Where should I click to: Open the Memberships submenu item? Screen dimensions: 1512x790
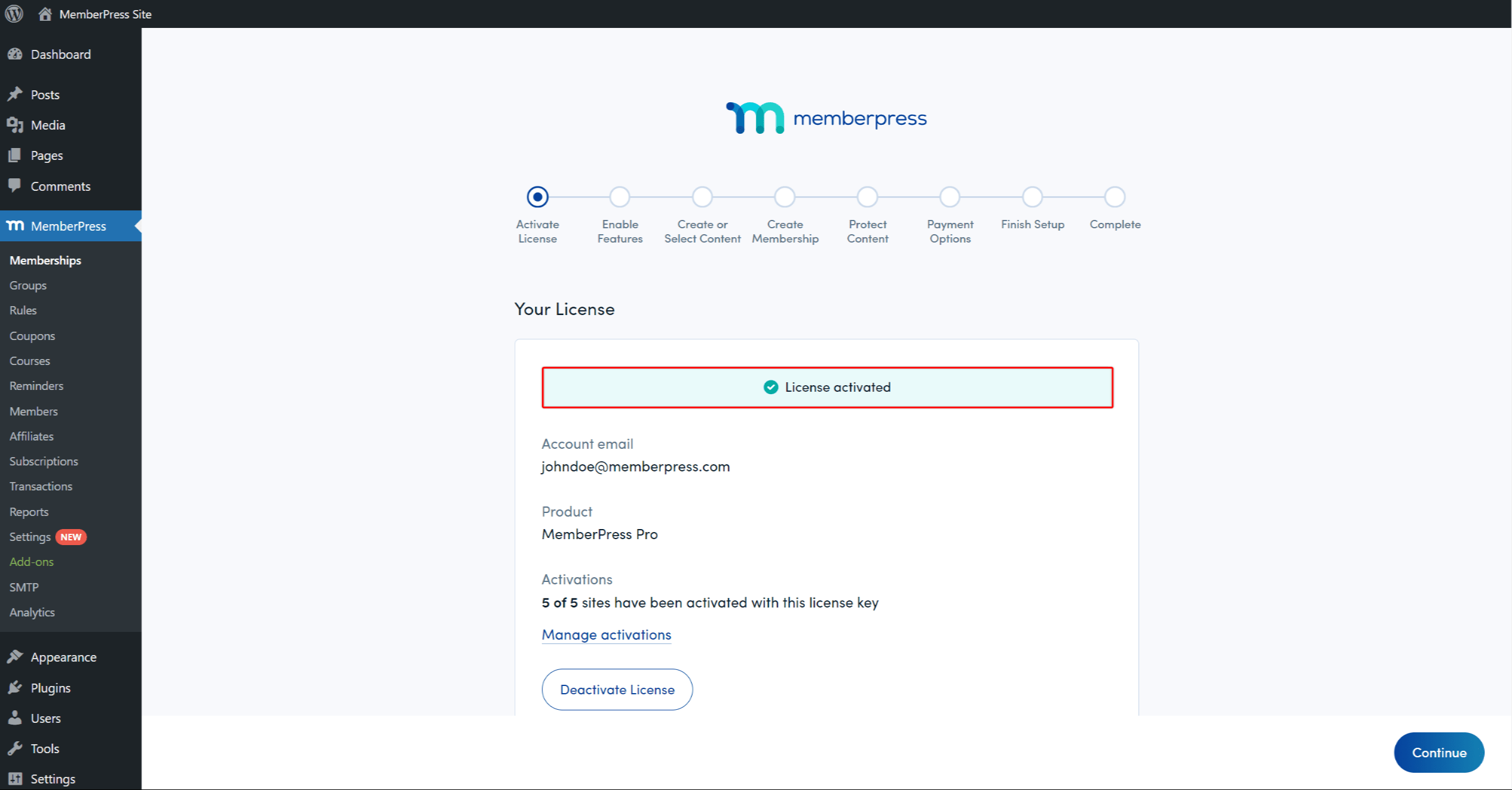coord(45,260)
